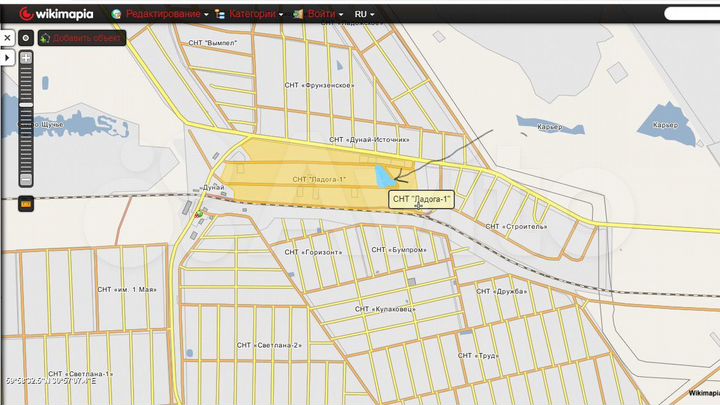Screen dimensions: 720x405
Task: Click the blue pond in Ладога-1
Action: coord(383,176)
